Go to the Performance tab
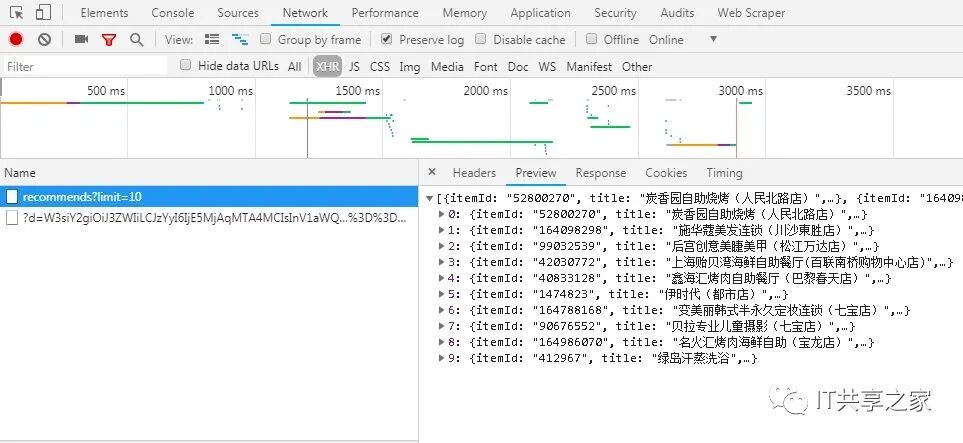This screenshot has width=963, height=443. (385, 12)
